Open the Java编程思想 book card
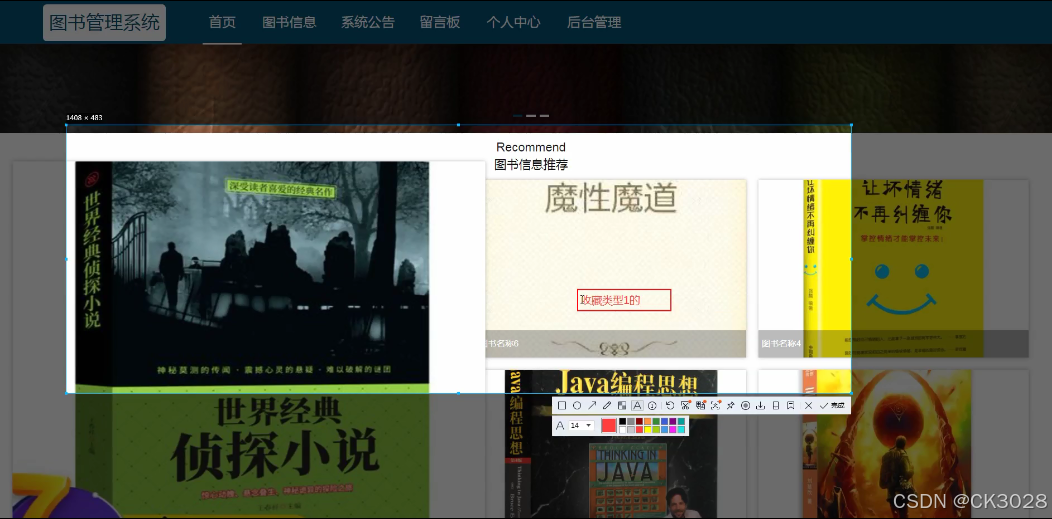This screenshot has height=519, width=1052. [x=616, y=444]
